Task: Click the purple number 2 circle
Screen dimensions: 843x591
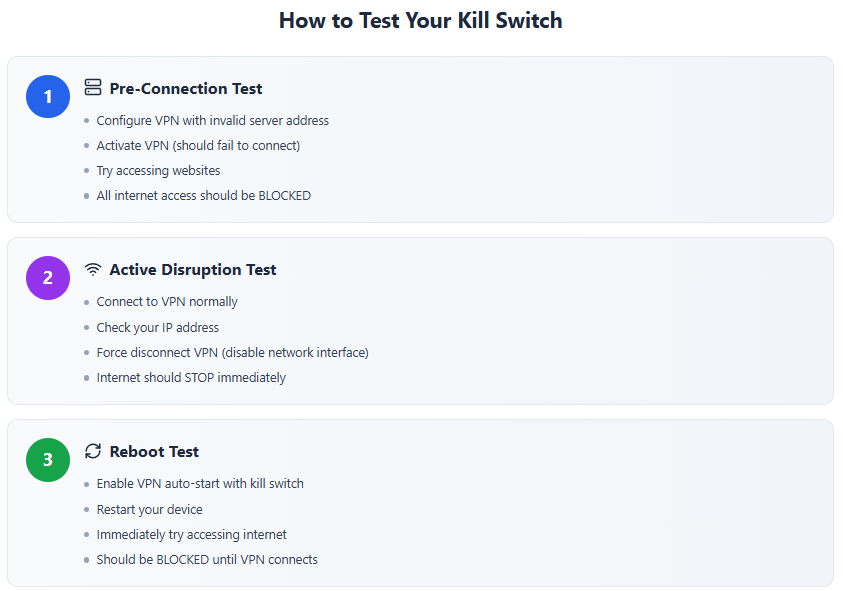Action: (x=48, y=278)
